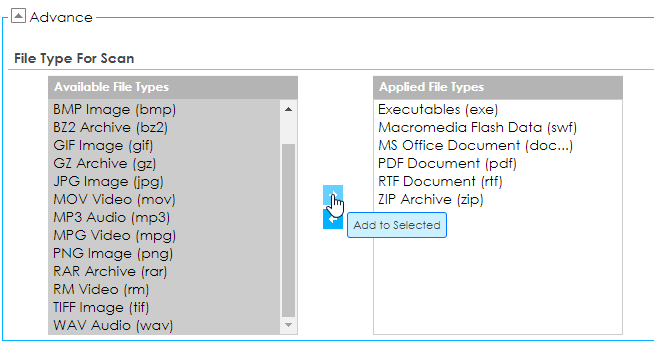654x361 pixels.
Task: Click the remove from selected arrow button
Action: pyautogui.click(x=333, y=219)
